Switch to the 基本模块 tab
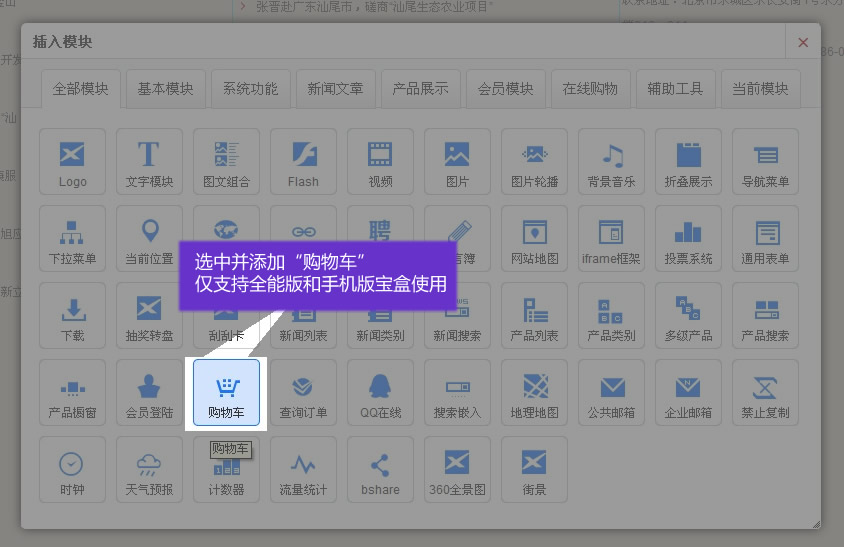 point(166,88)
